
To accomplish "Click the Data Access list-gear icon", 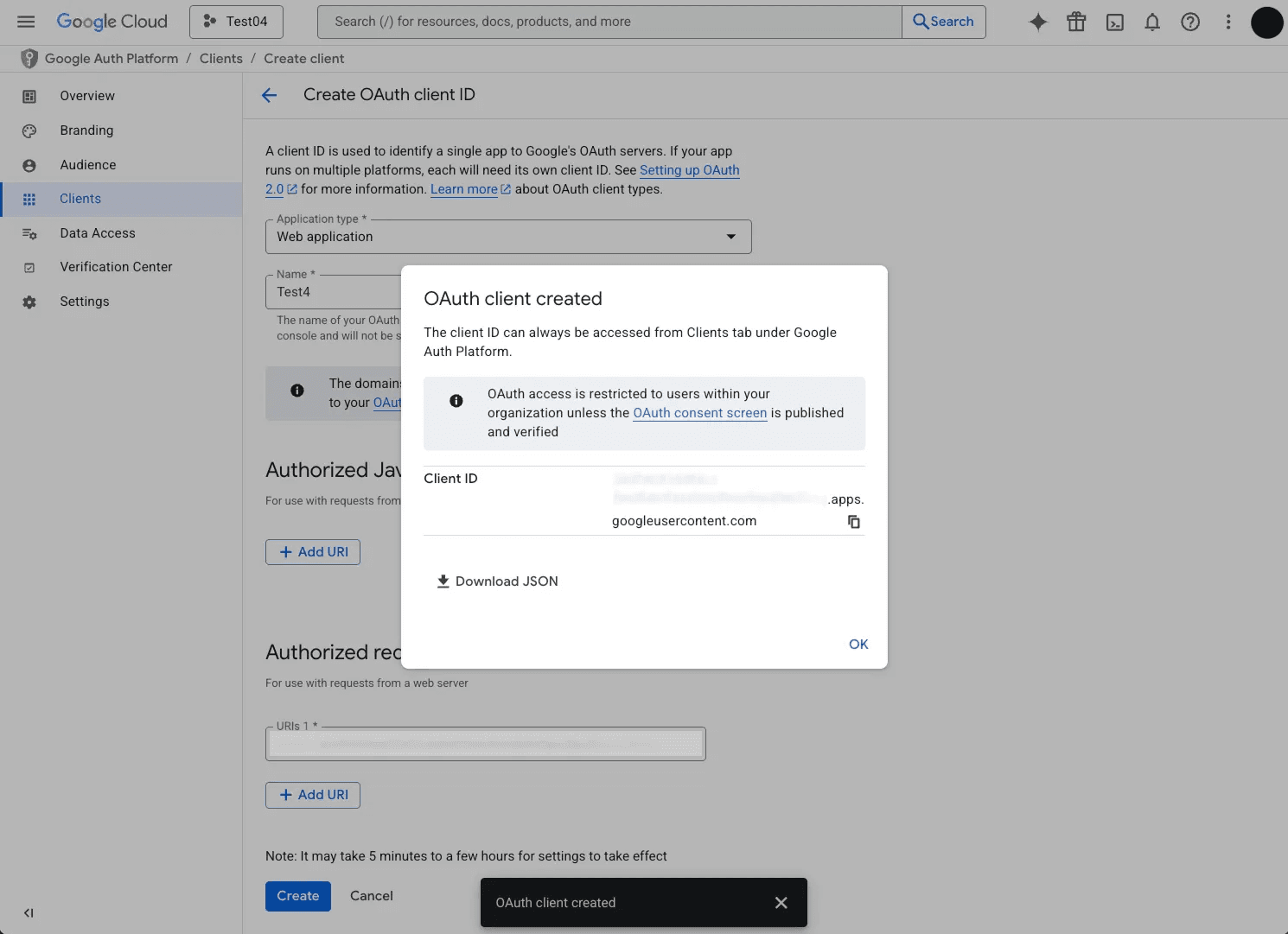I will [29, 233].
